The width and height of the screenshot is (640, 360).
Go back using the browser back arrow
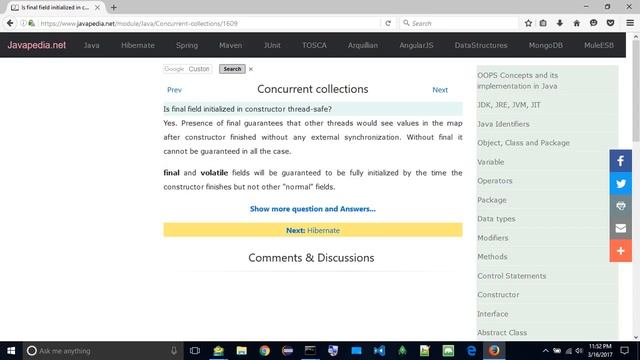[10, 23]
